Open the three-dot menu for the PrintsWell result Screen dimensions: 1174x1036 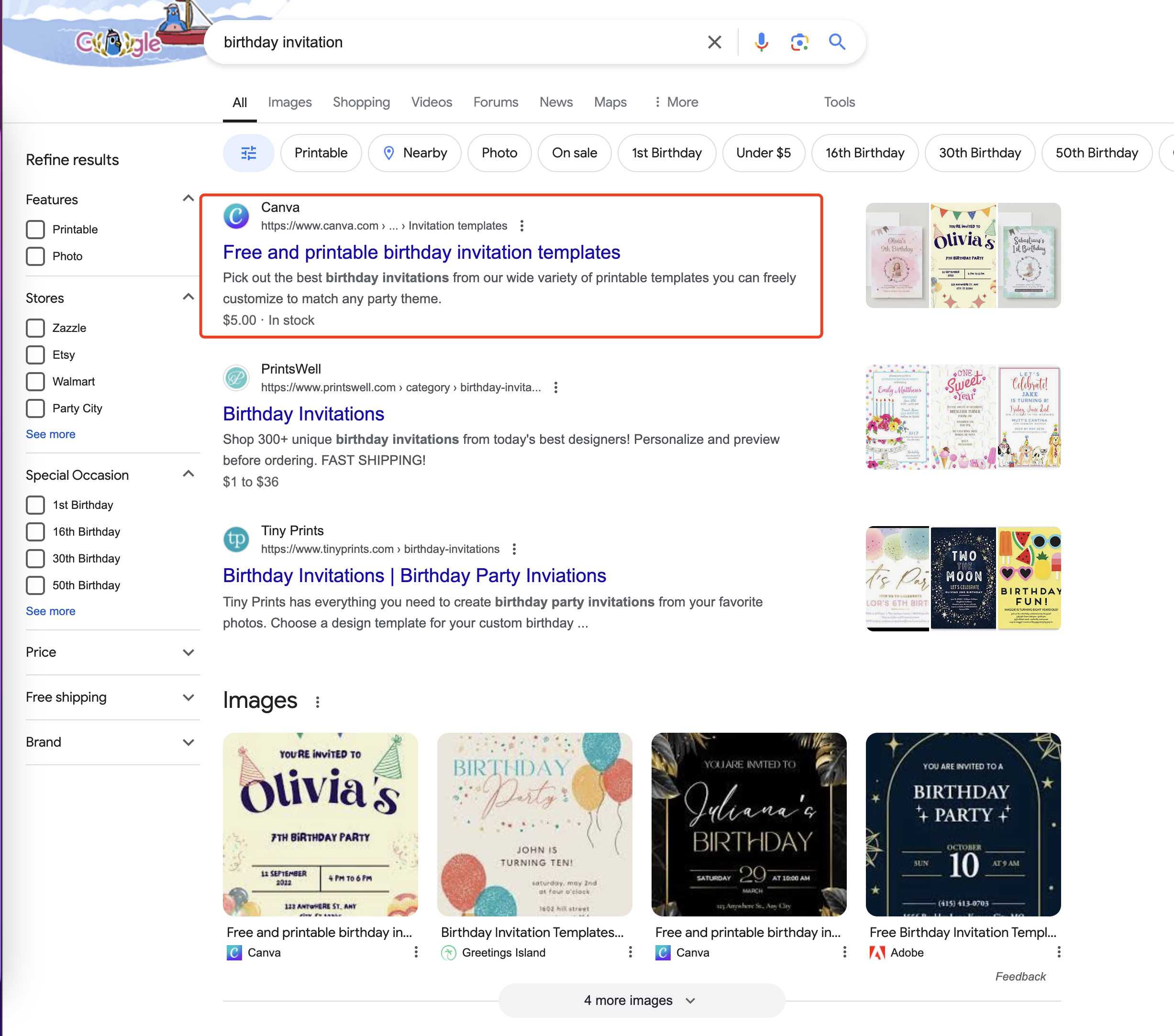point(555,387)
